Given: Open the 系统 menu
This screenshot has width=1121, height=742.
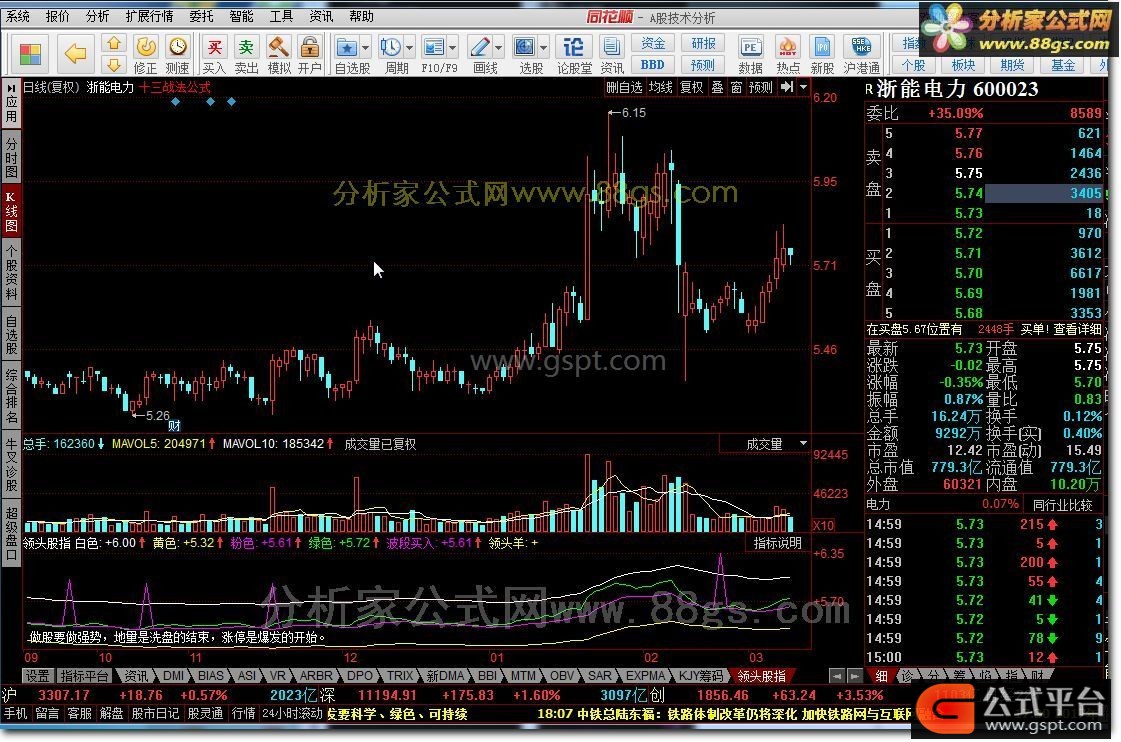Looking at the screenshot, I should click(x=18, y=16).
